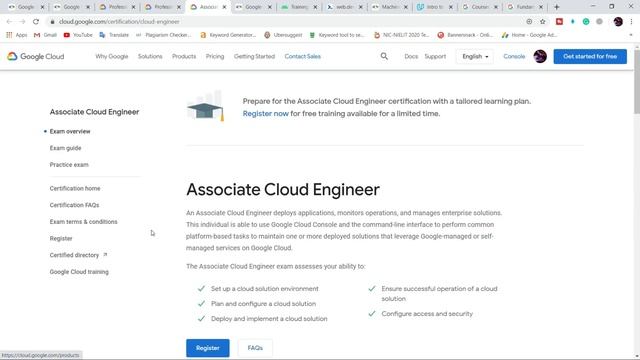Click the address bar URL field
The image size is (640, 360).
coord(286,22)
